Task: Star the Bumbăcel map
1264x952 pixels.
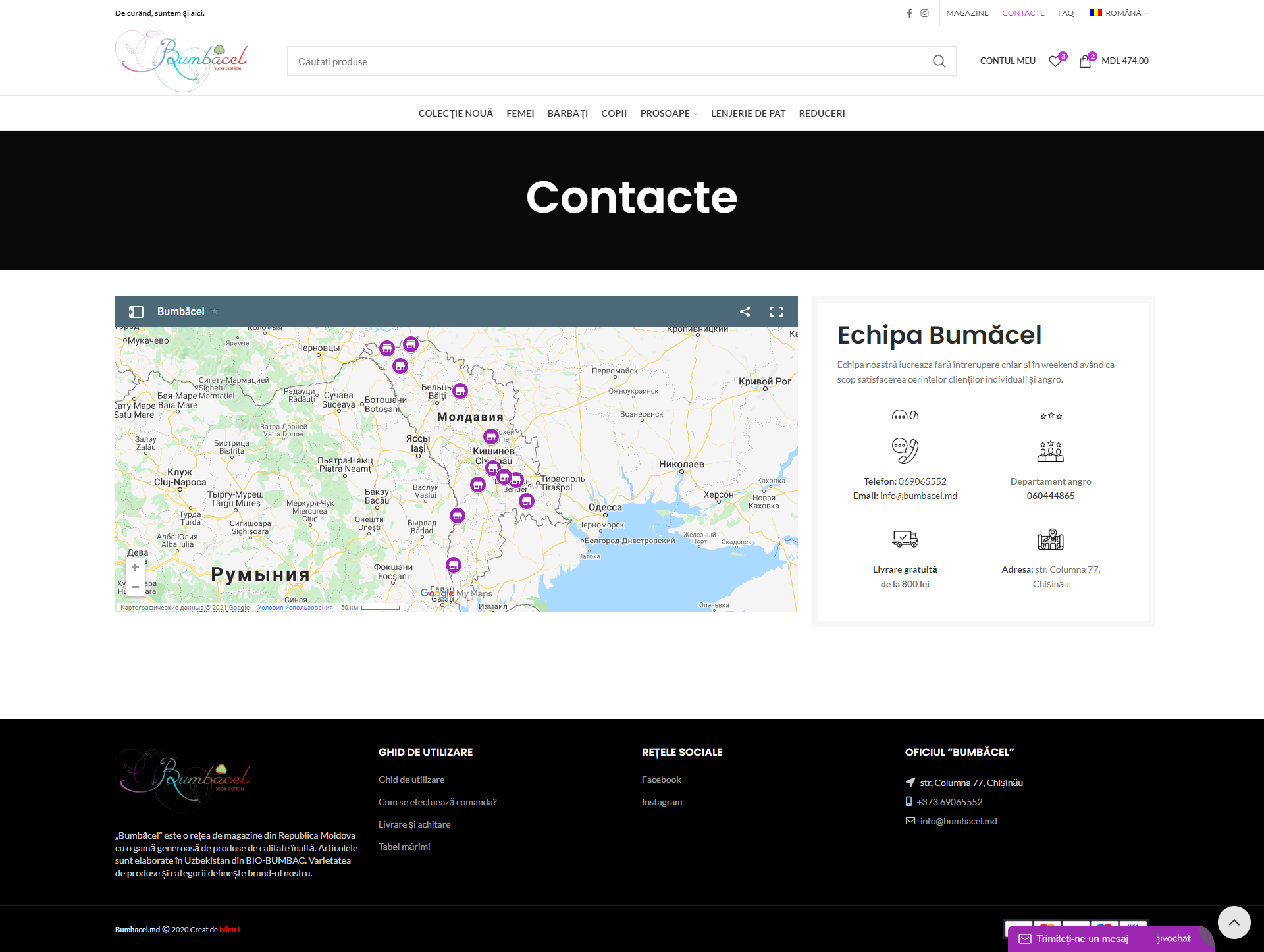Action: [215, 311]
